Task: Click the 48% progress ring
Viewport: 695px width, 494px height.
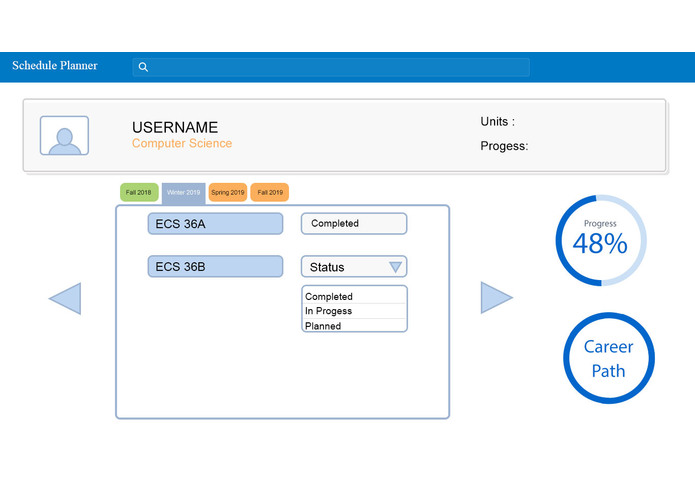Action: (601, 240)
